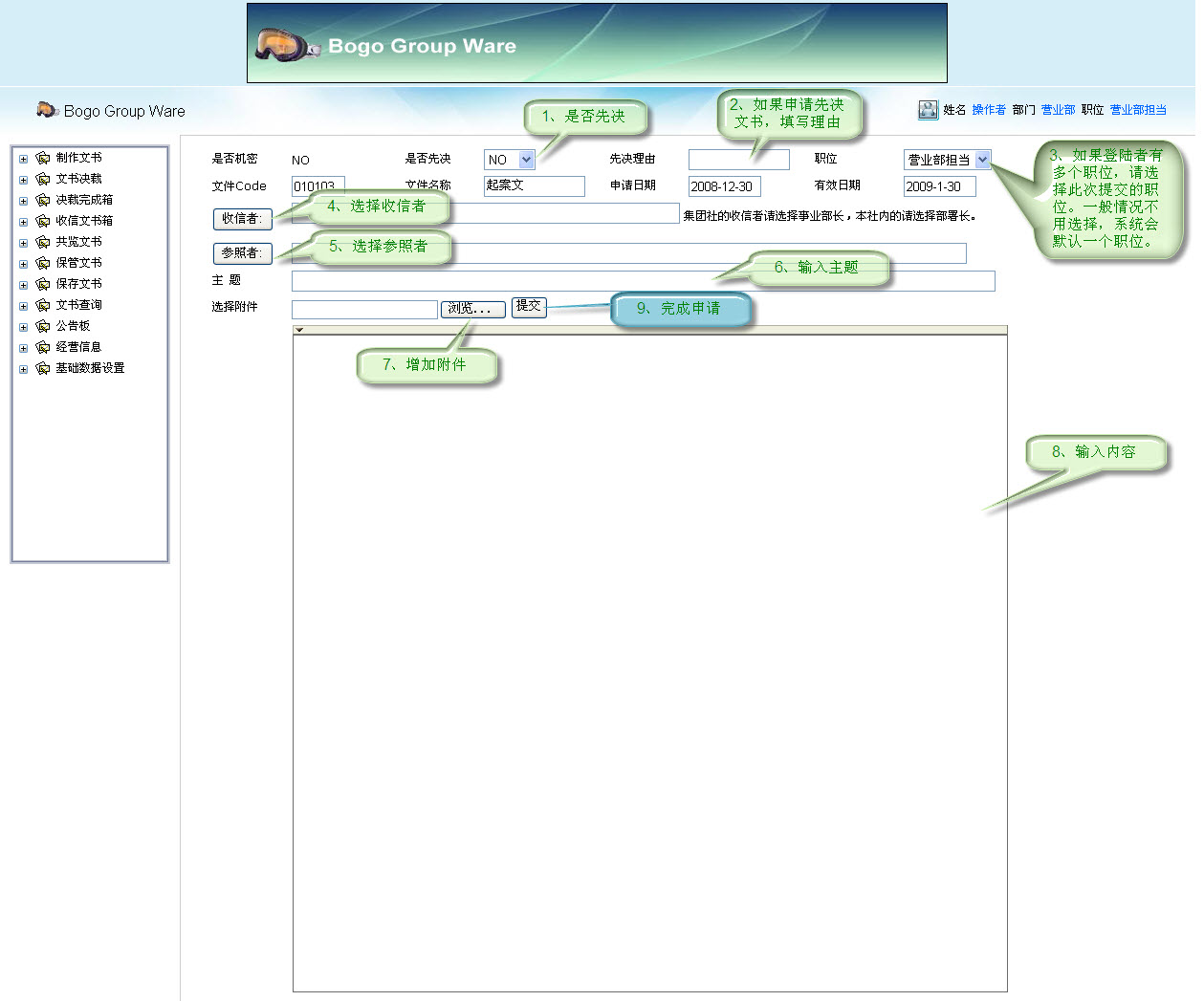
Task: Click the icon beside 文书决裁
Action: pyautogui.click(x=43, y=180)
